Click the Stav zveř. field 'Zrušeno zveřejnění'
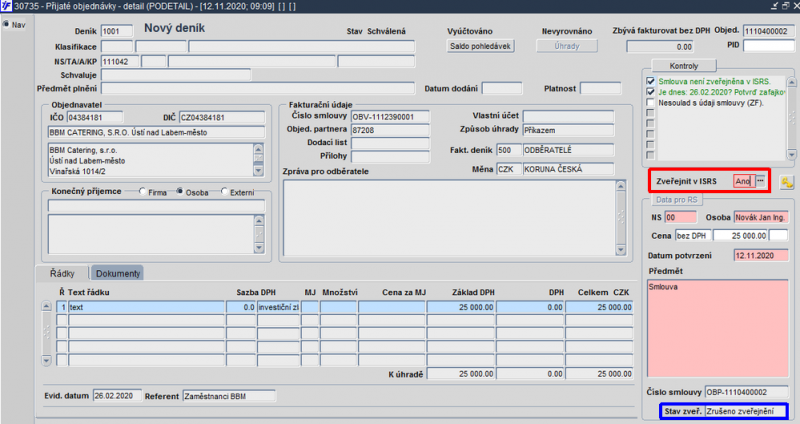 pos(745,411)
